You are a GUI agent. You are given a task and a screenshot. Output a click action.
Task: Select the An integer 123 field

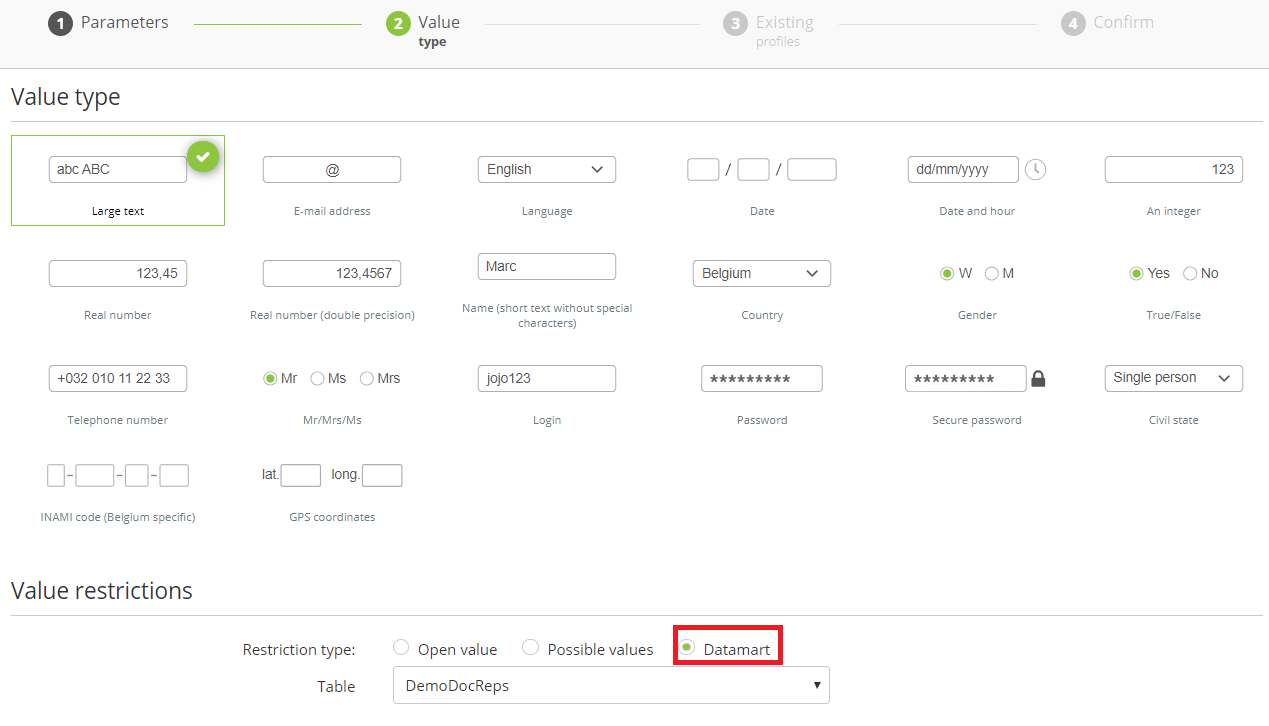click(1173, 170)
